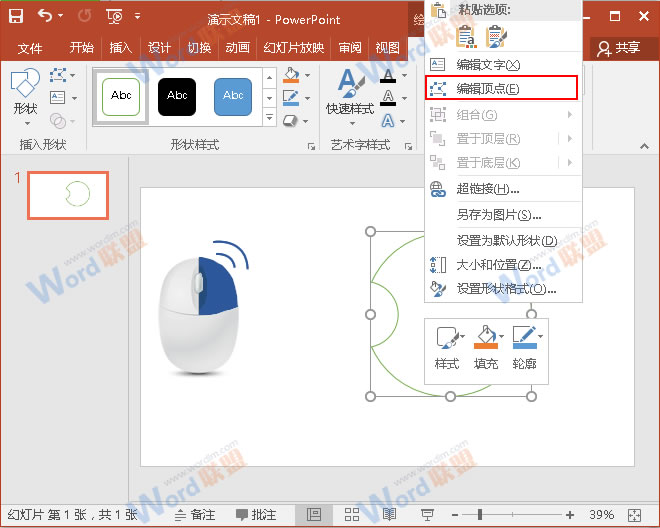This screenshot has width=660, height=528.
Task: Open the 形状 shapes dropdown
Action: 25,95
